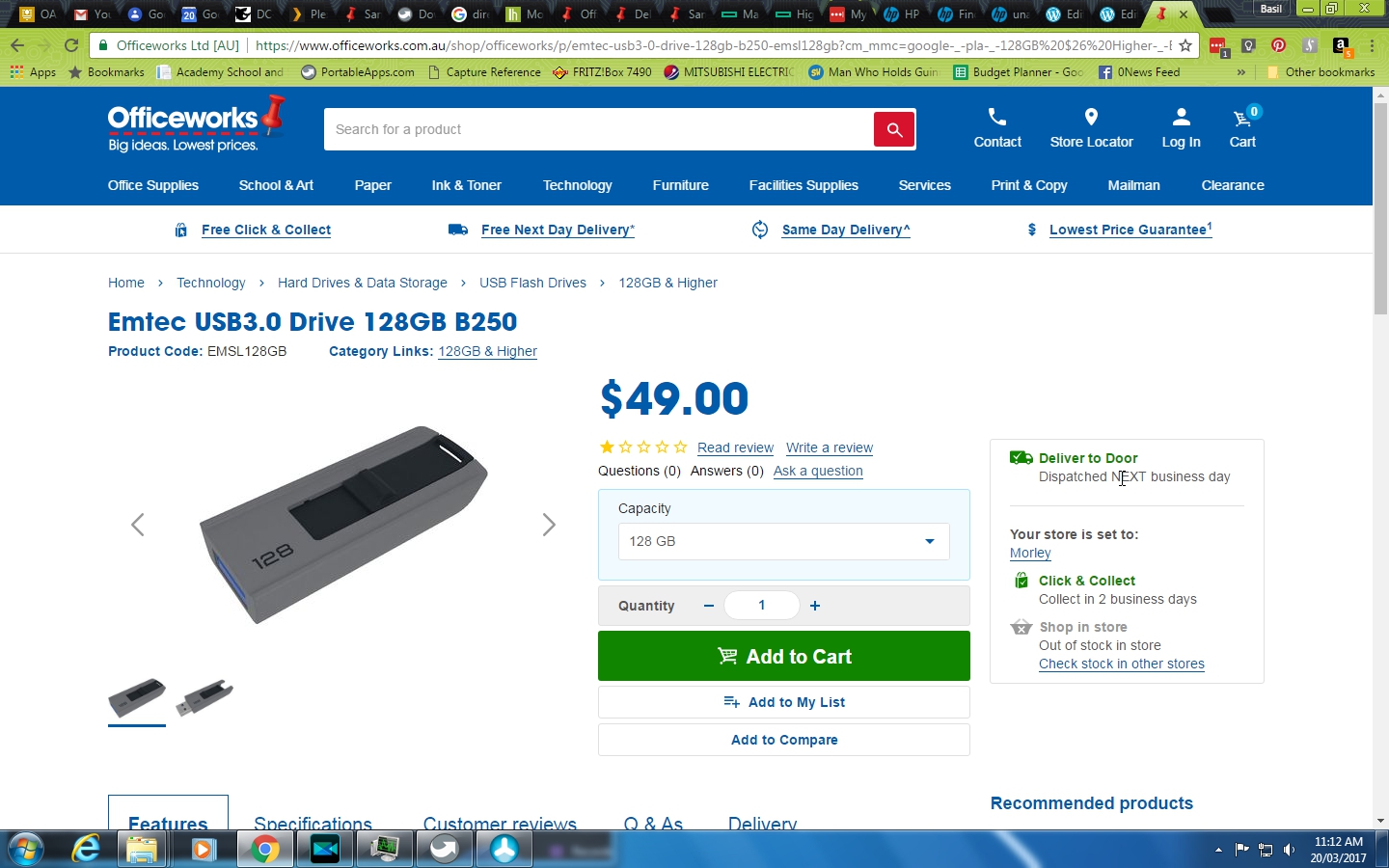
Task: Open Technology menu
Action: (578, 185)
